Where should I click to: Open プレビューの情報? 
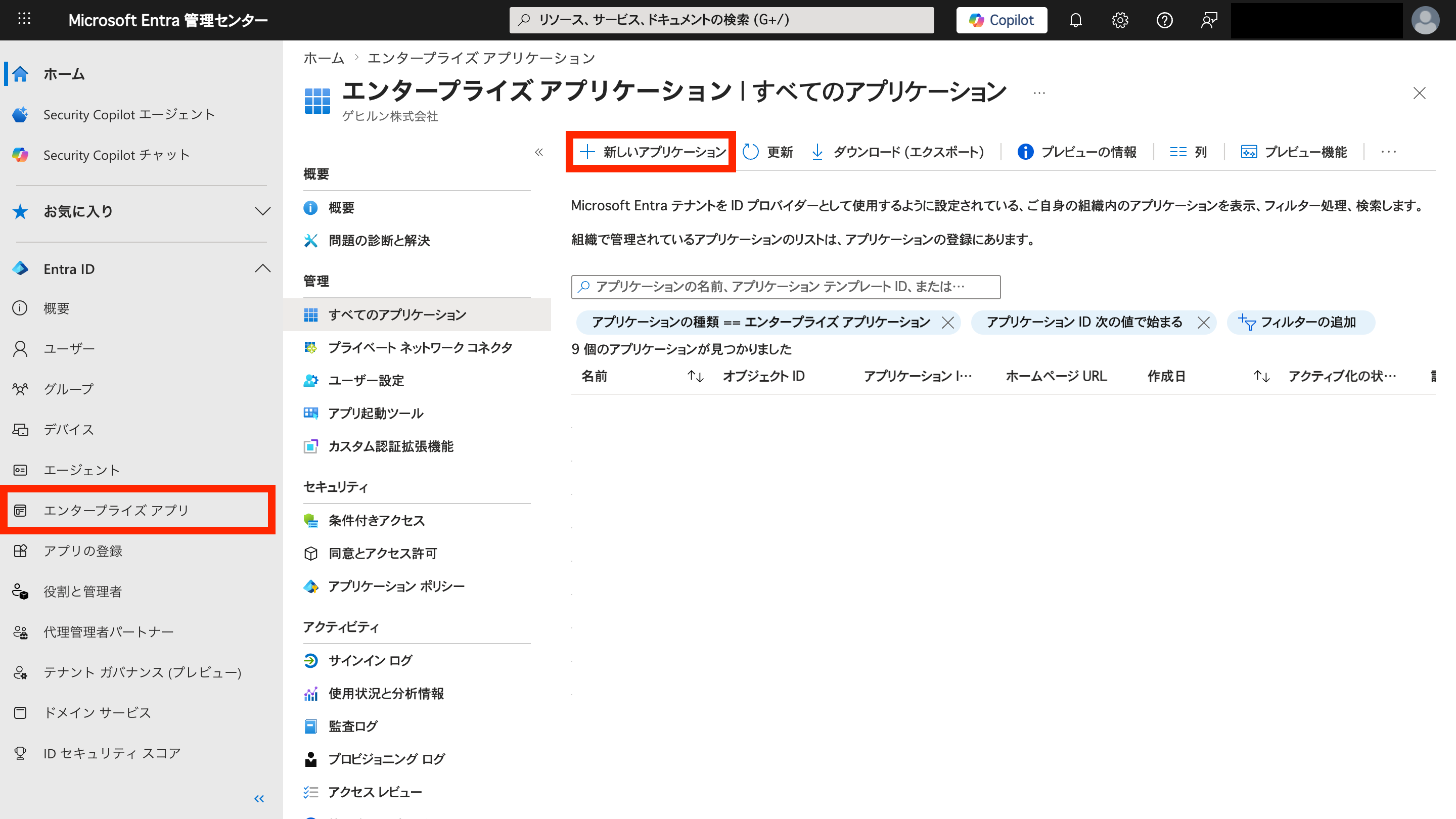(1077, 152)
